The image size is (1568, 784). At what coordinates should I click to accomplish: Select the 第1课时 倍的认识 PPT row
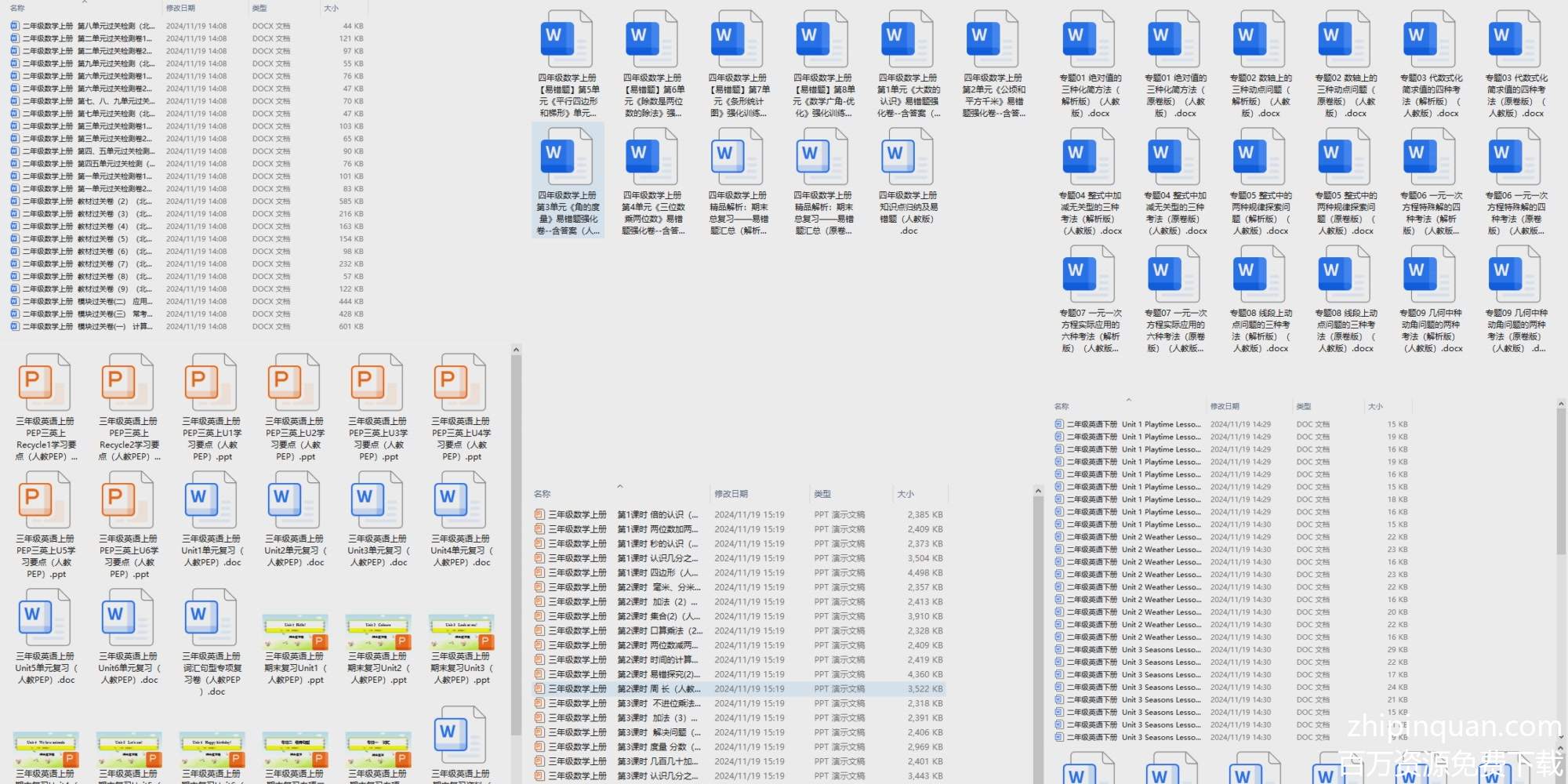615,515
